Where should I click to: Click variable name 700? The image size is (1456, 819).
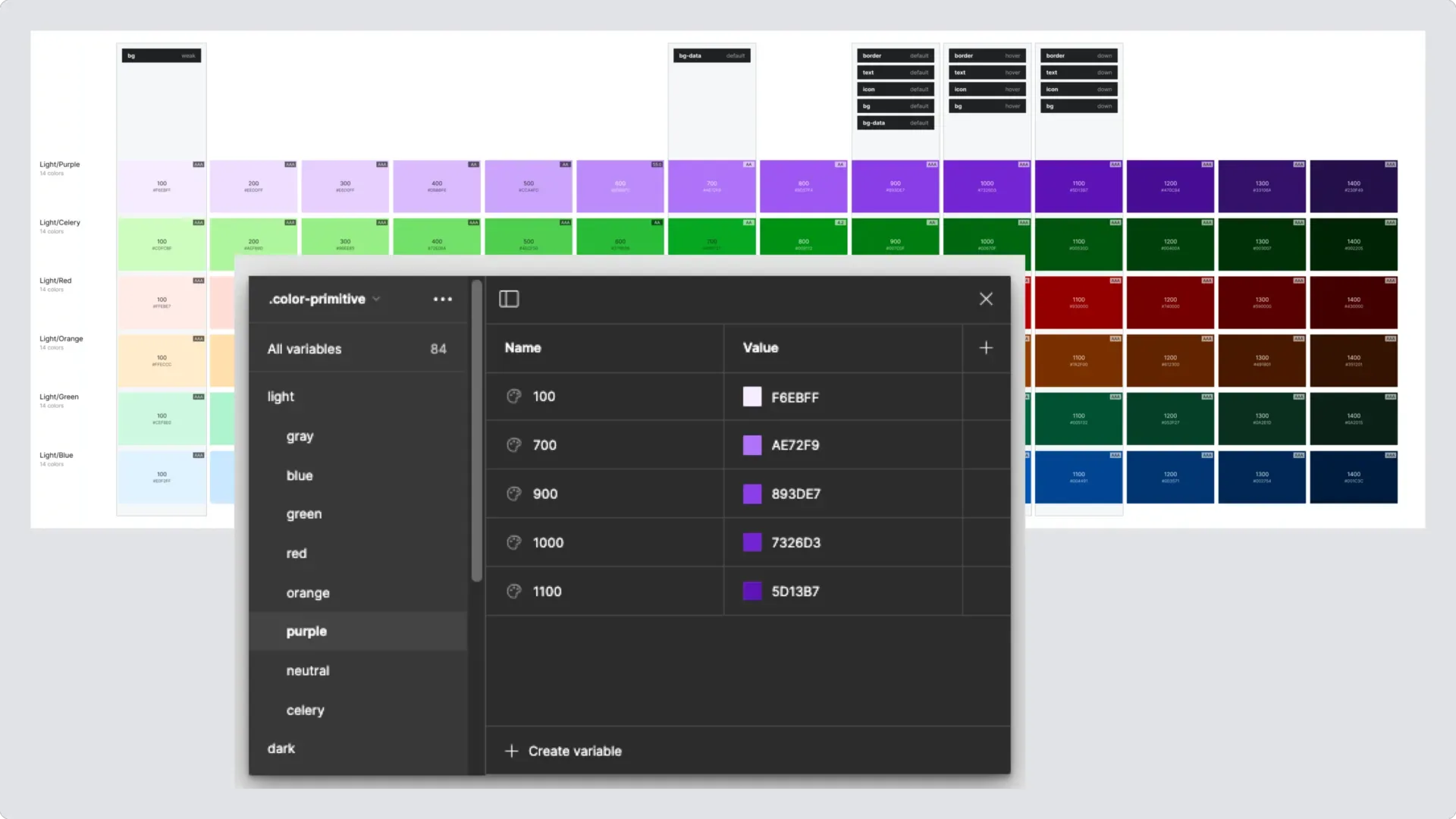tap(544, 445)
